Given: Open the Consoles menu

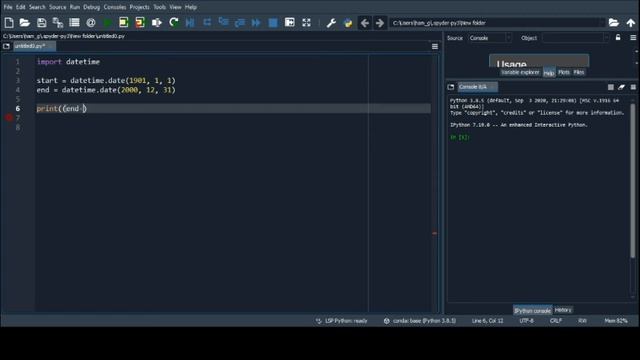Looking at the screenshot, I should [115, 7].
